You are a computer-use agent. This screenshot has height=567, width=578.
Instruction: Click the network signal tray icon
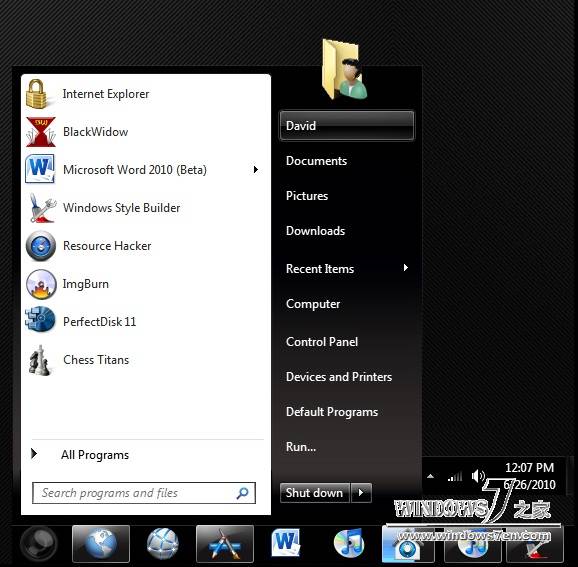[x=455, y=477]
